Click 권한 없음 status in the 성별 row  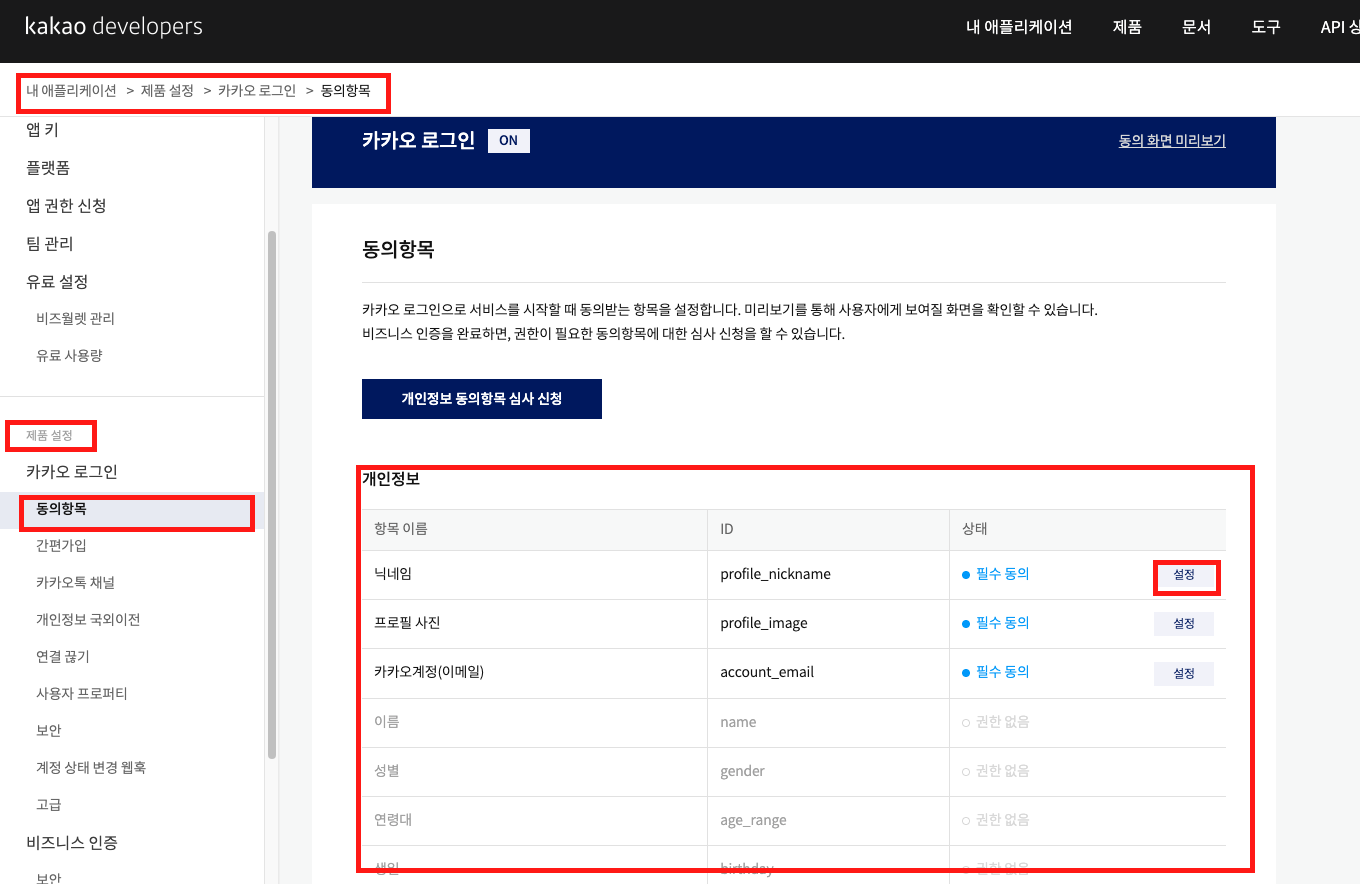tap(996, 771)
